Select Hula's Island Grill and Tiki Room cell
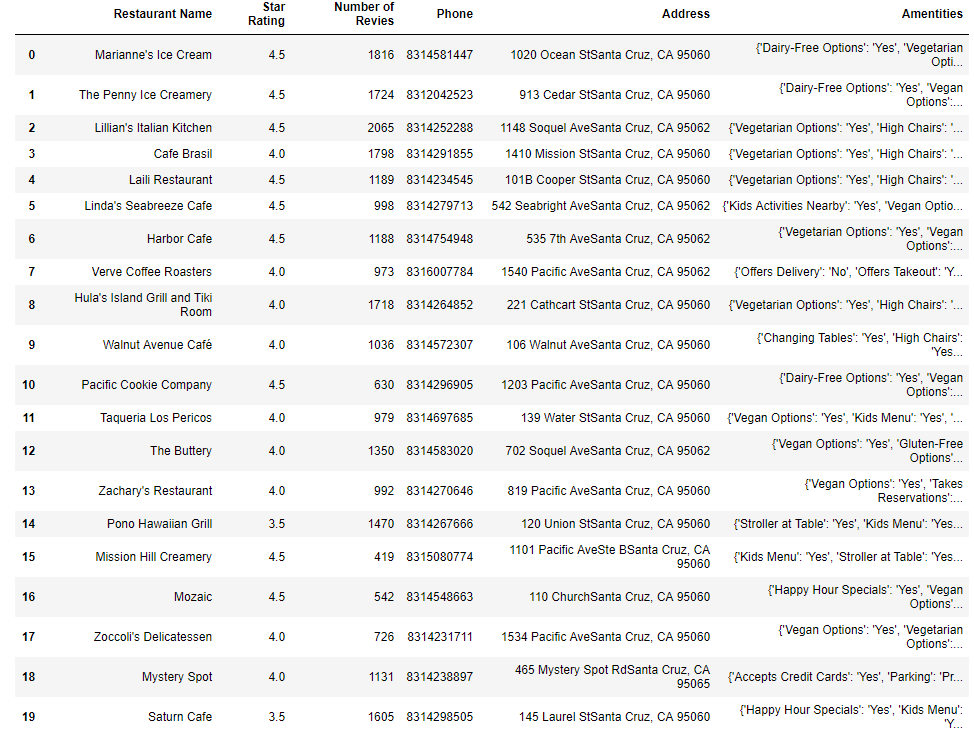This screenshot has width=974, height=742. pos(143,305)
